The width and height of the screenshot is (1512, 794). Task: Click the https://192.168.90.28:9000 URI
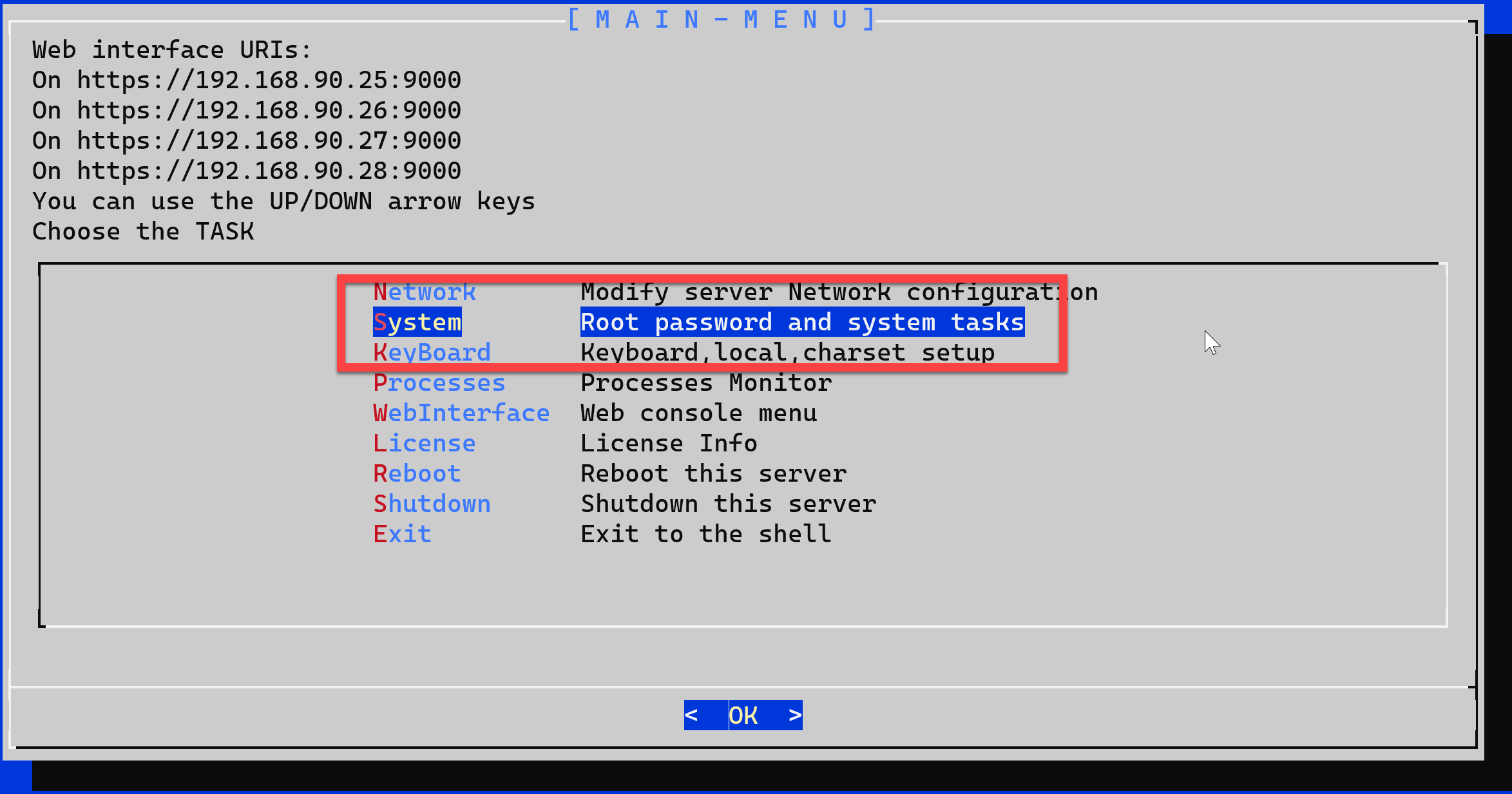point(269,171)
